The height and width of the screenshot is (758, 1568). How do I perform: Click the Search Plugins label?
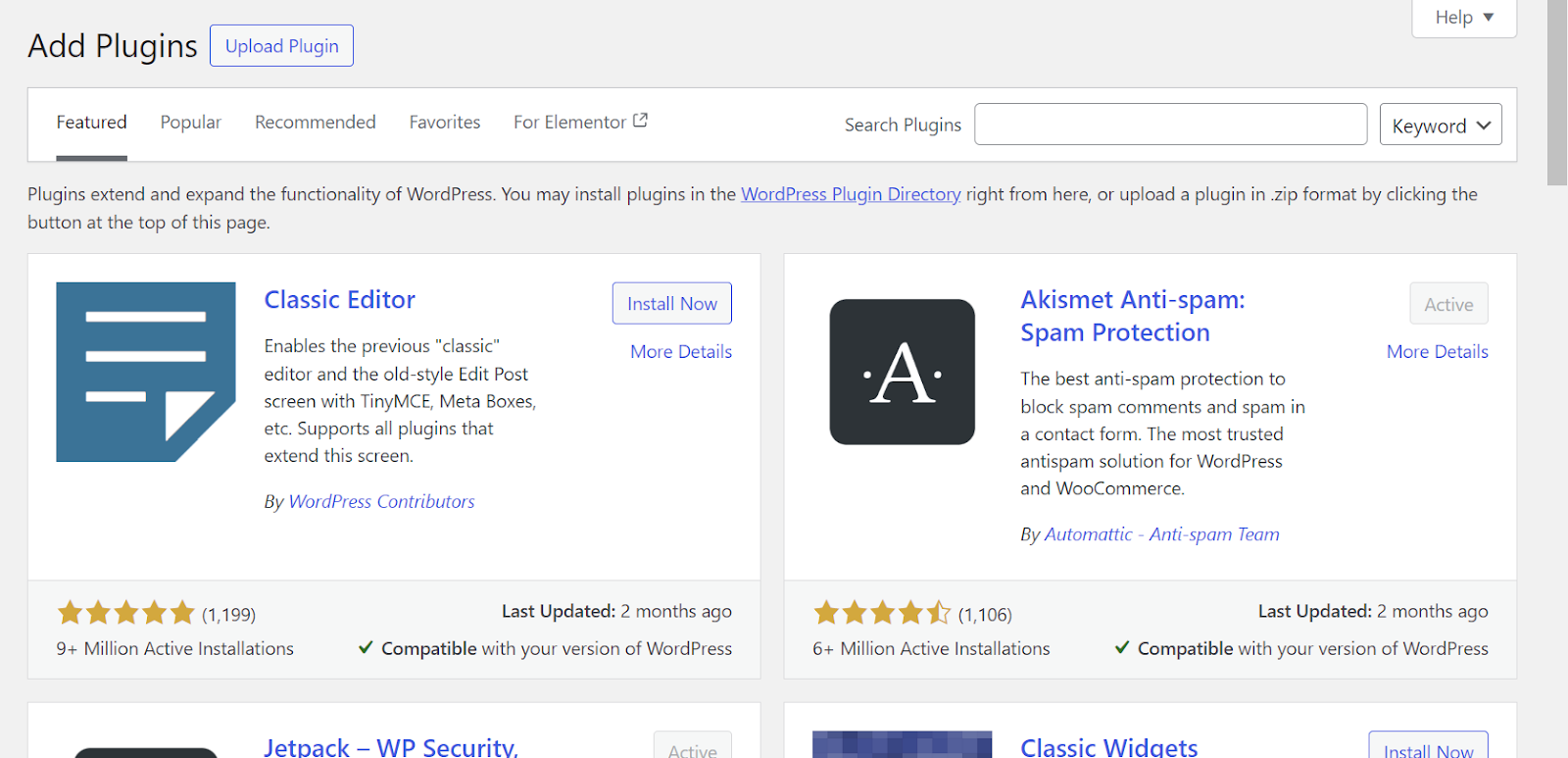903,125
